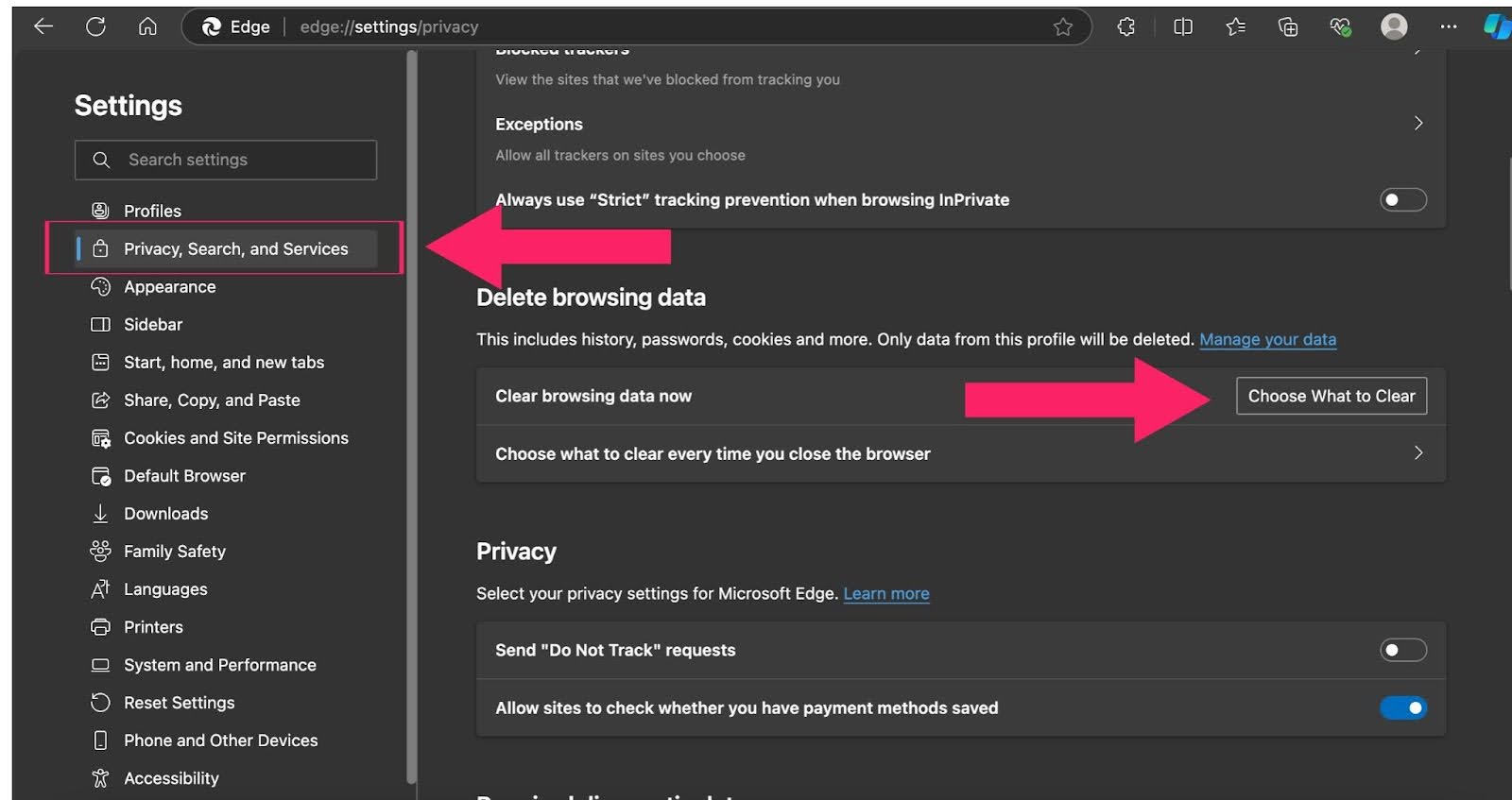
Task: Go to the home page icon
Action: [147, 26]
